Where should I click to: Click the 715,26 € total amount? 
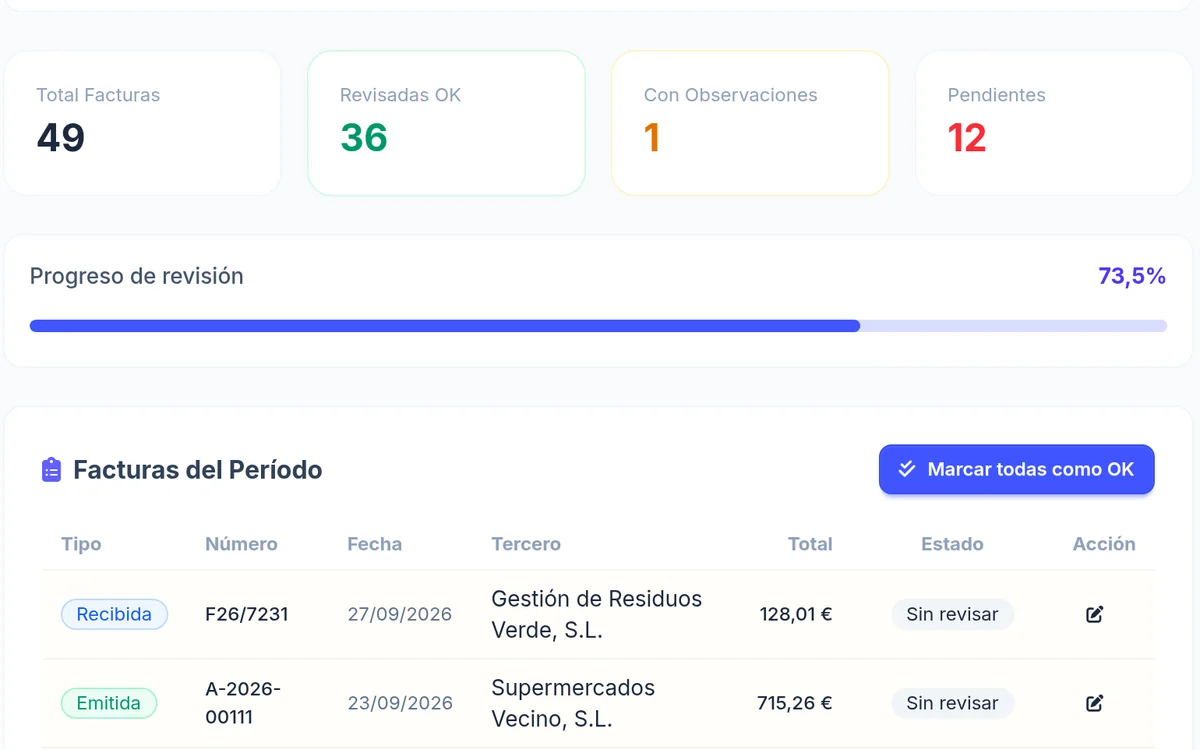click(x=795, y=703)
